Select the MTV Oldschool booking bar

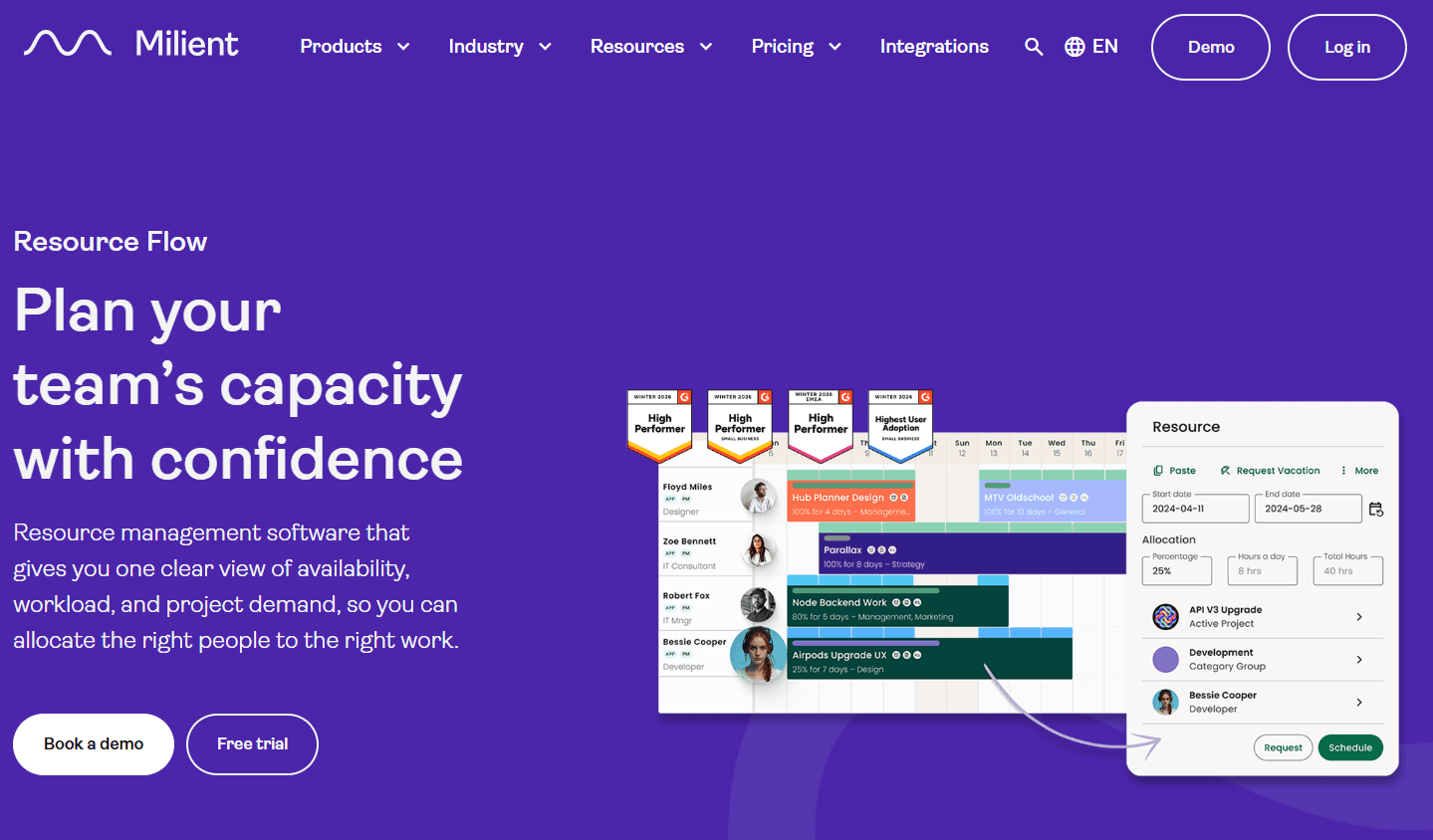(1053, 502)
